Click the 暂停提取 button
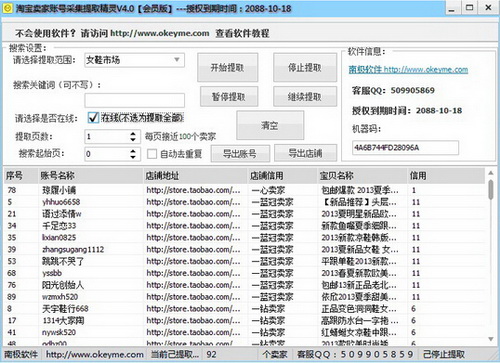The height and width of the screenshot is (363, 500). 229,97
